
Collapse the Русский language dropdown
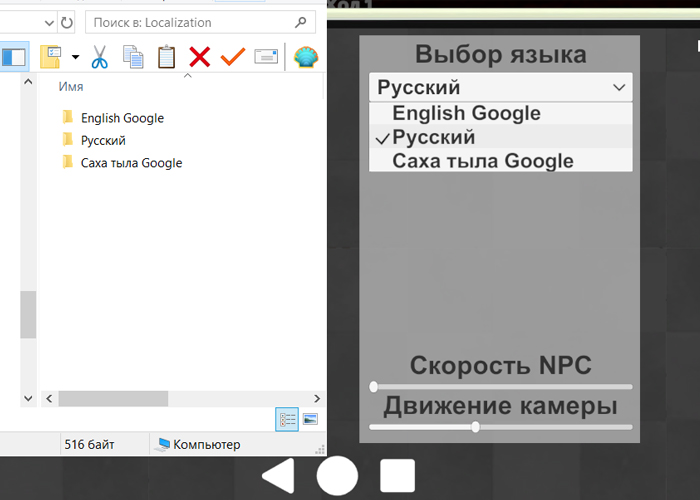tap(617, 88)
